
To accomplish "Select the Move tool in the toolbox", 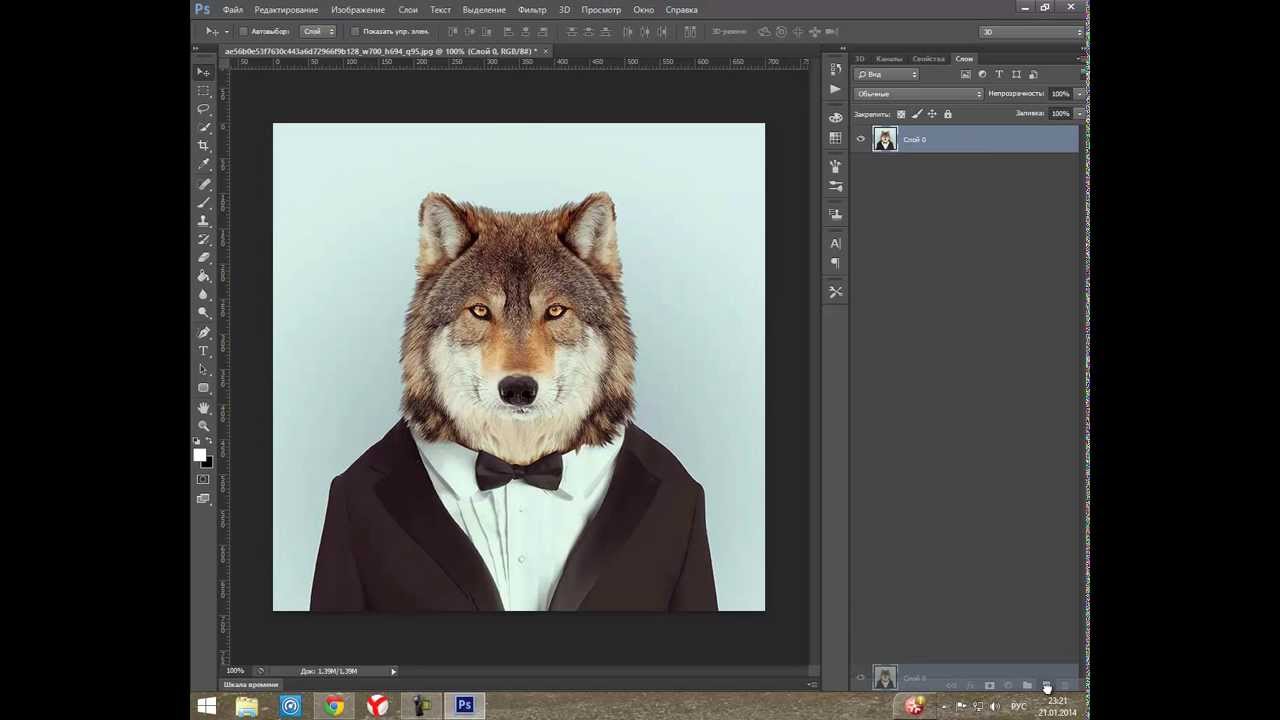I will (x=203, y=72).
